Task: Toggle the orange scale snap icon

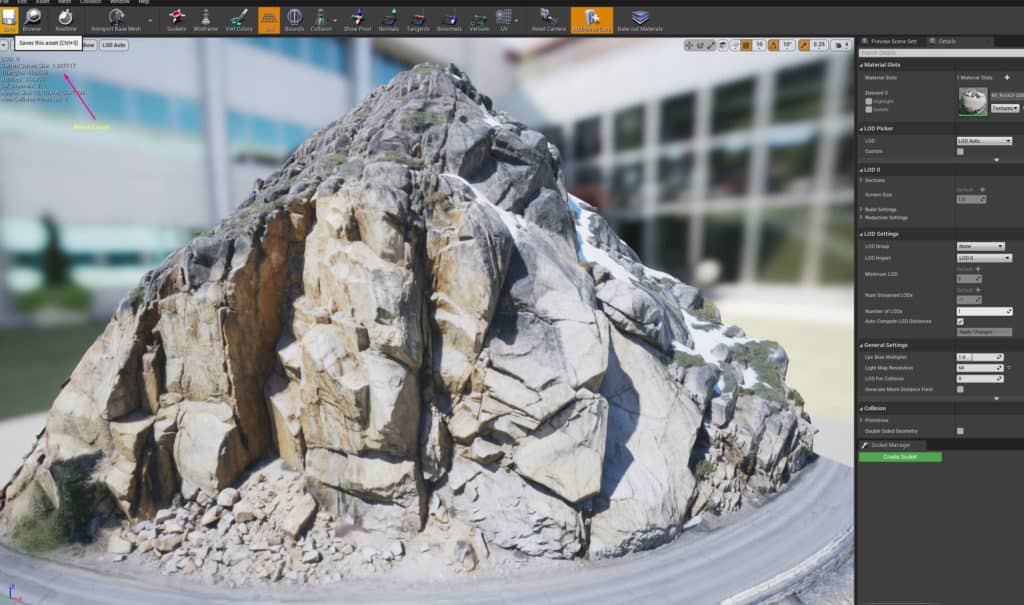Action: click(x=803, y=45)
